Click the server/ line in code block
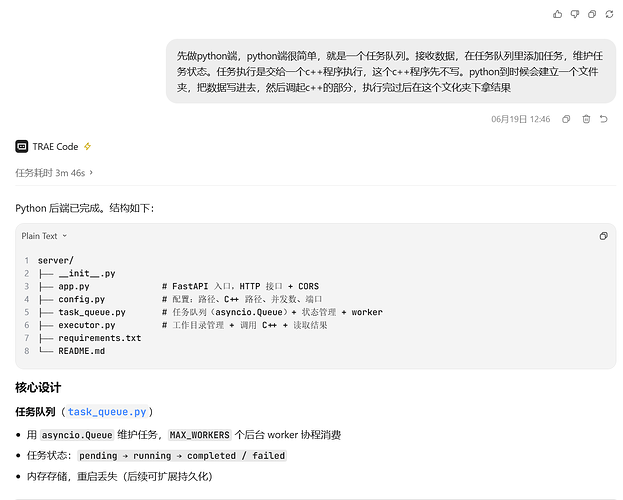This screenshot has width=623, height=500. (x=56, y=261)
